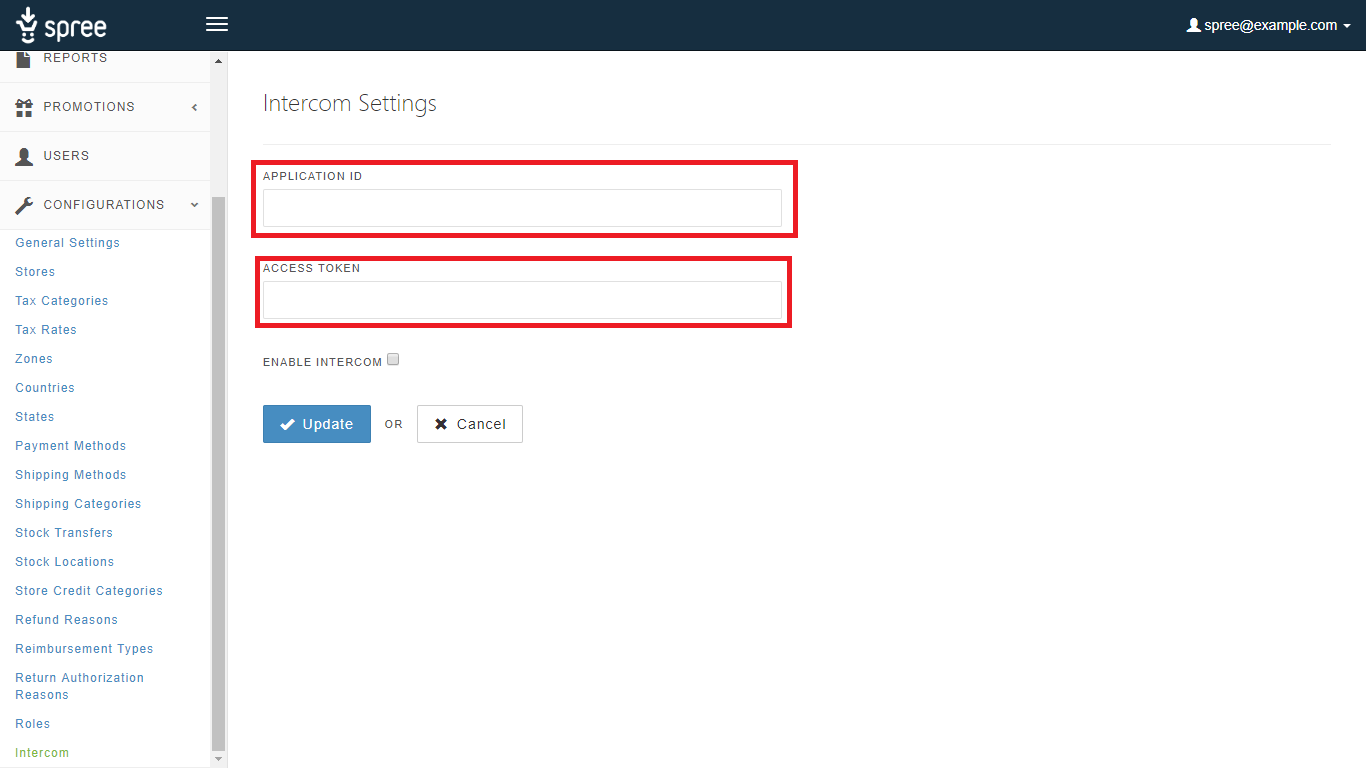Focus the Access Token input field
The height and width of the screenshot is (768, 1366).
pos(522,300)
